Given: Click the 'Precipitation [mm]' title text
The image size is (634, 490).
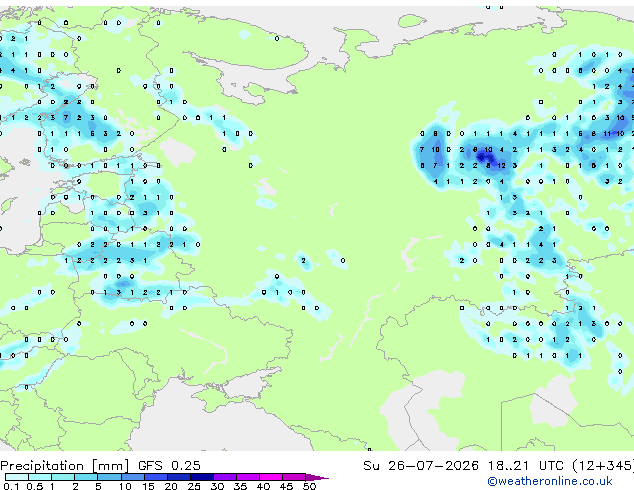Looking at the screenshot, I should [x=65, y=466].
